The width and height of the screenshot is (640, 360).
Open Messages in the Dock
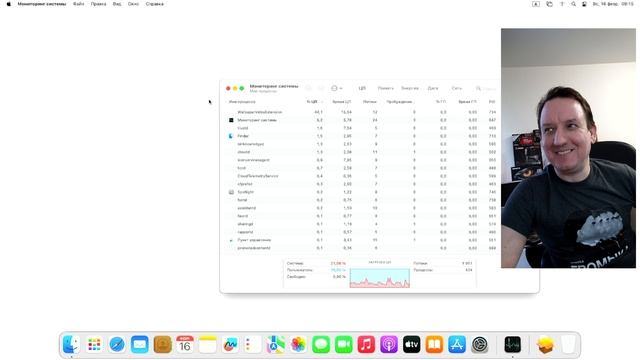point(321,345)
